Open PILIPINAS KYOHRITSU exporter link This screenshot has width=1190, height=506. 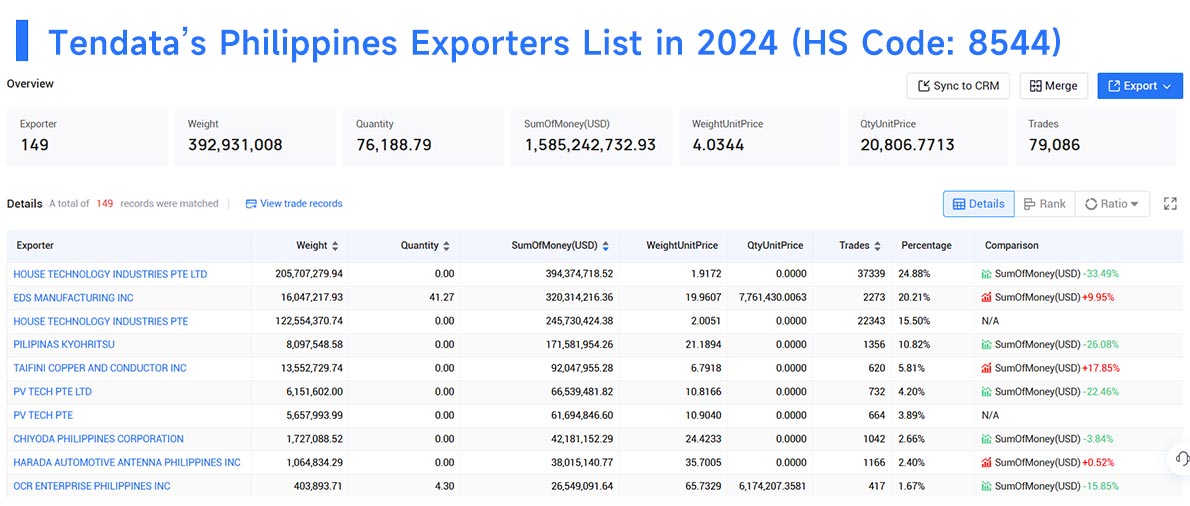click(x=64, y=344)
